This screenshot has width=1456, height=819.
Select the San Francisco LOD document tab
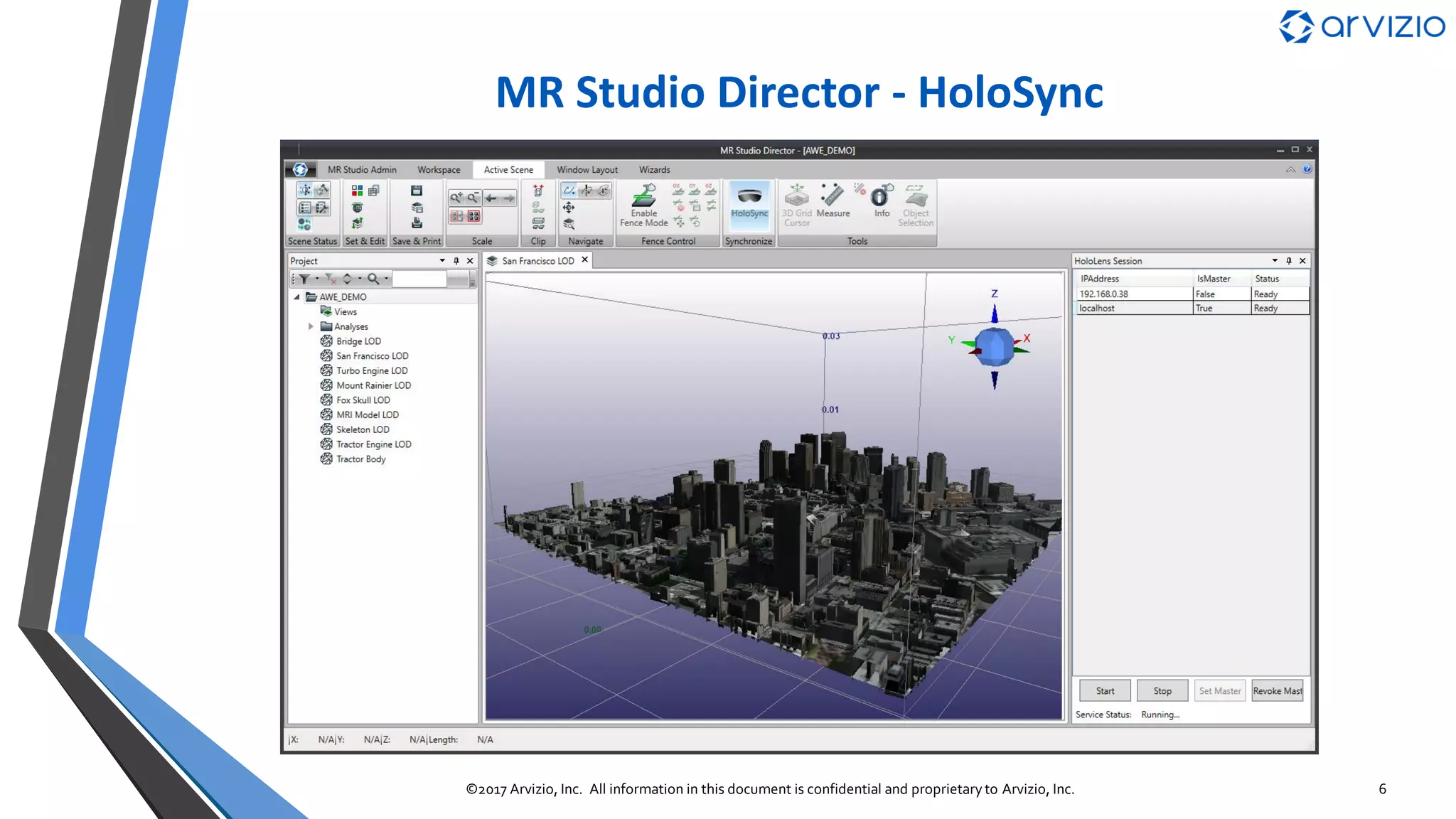pos(537,261)
